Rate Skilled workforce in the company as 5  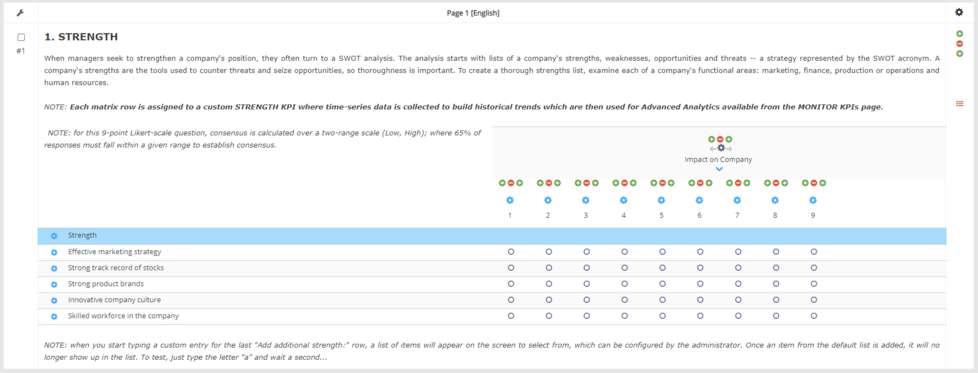(662, 316)
